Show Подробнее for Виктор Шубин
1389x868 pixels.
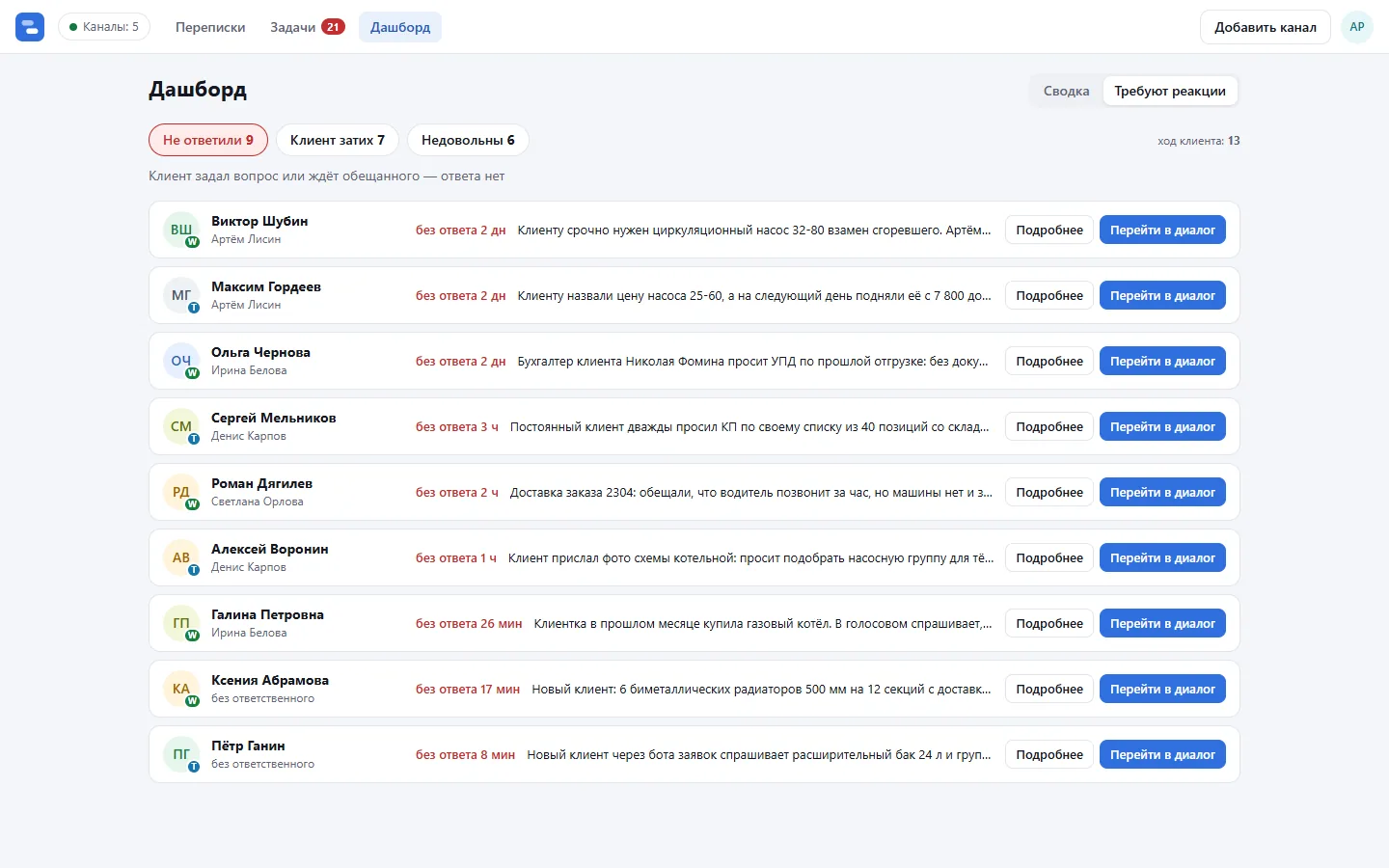[1049, 230]
